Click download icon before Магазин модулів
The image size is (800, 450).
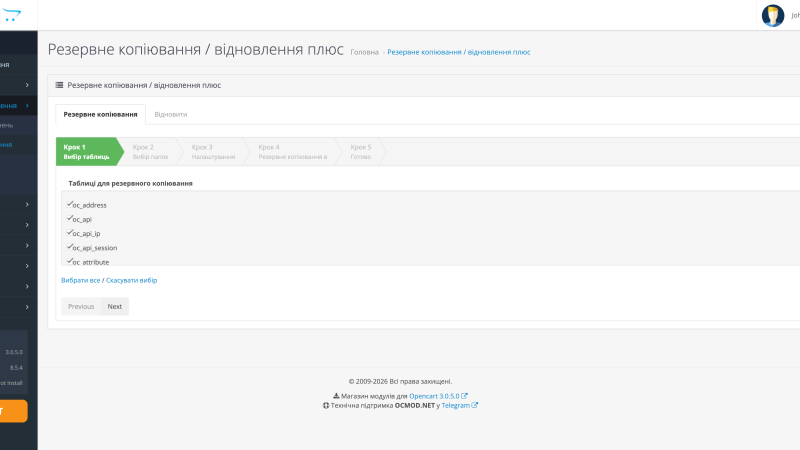336,396
